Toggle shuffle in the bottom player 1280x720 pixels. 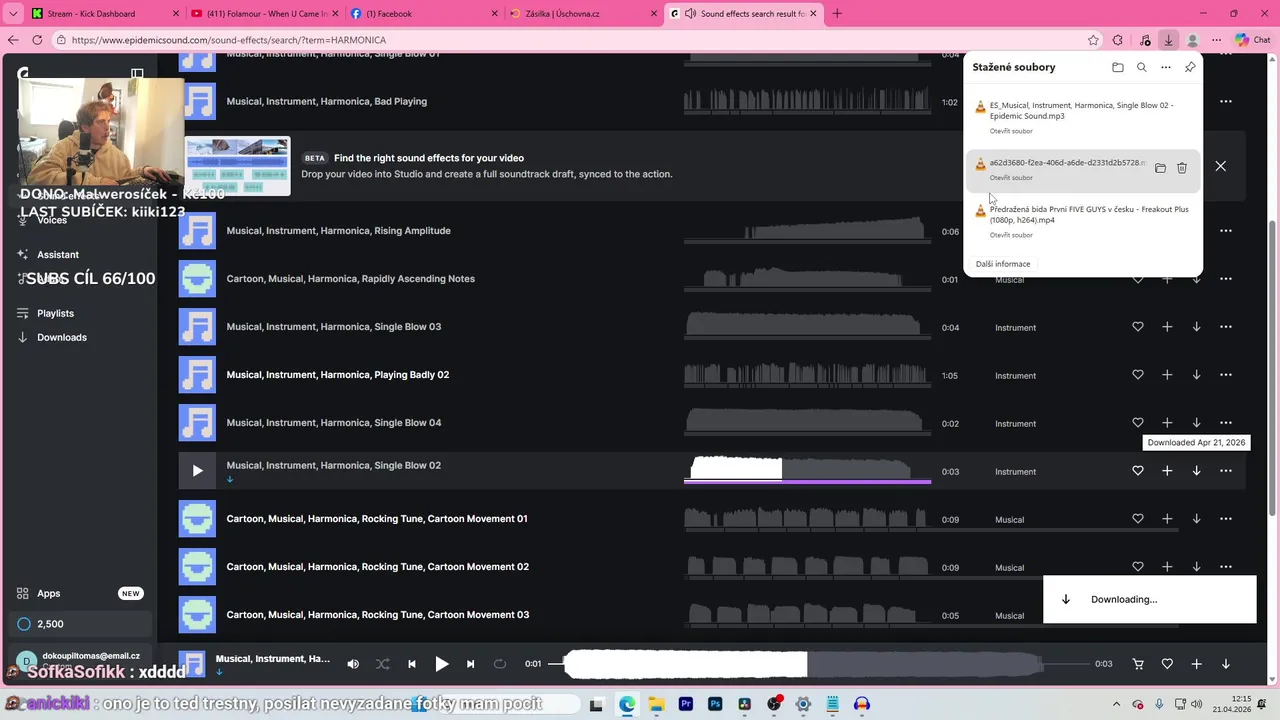pyautogui.click(x=382, y=664)
